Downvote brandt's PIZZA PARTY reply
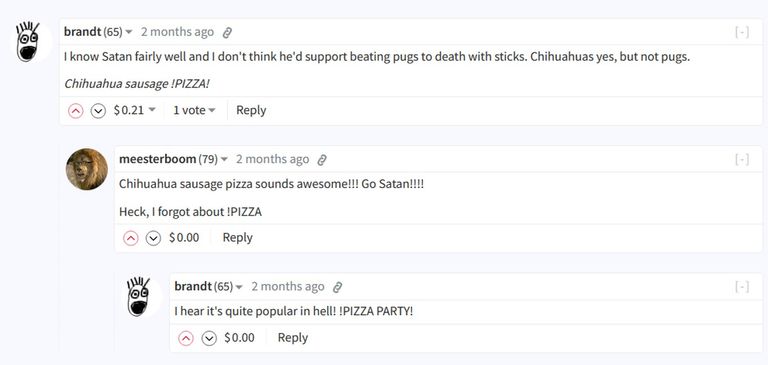The image size is (768, 365). 209,339
